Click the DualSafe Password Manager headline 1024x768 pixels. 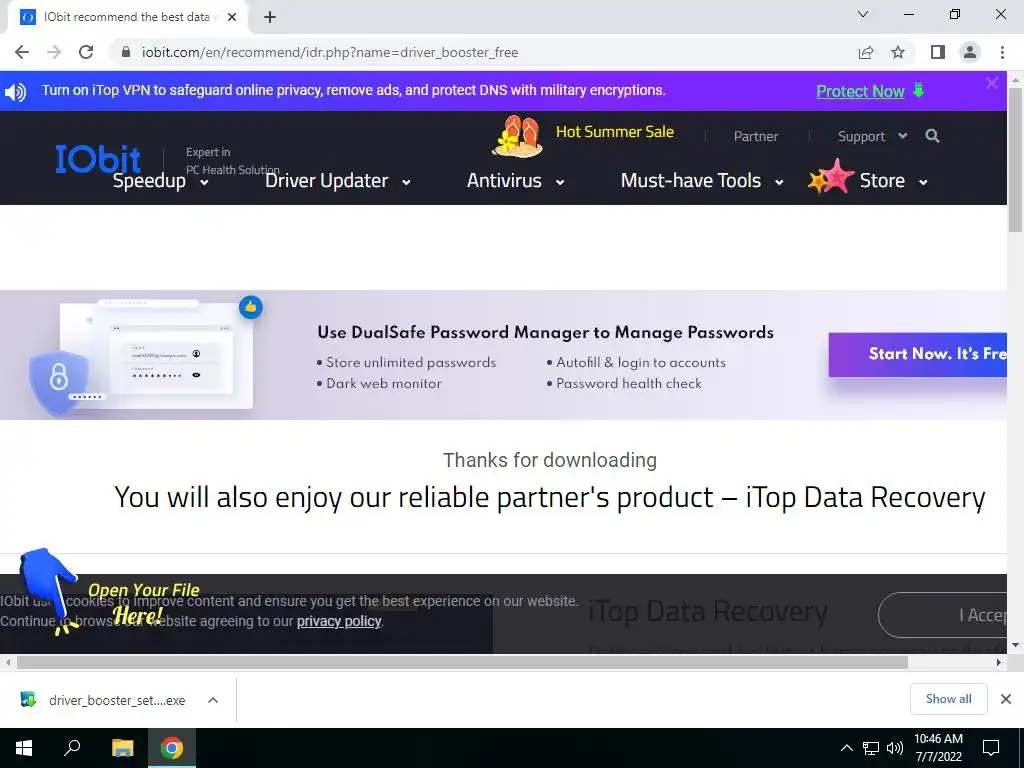pos(545,332)
